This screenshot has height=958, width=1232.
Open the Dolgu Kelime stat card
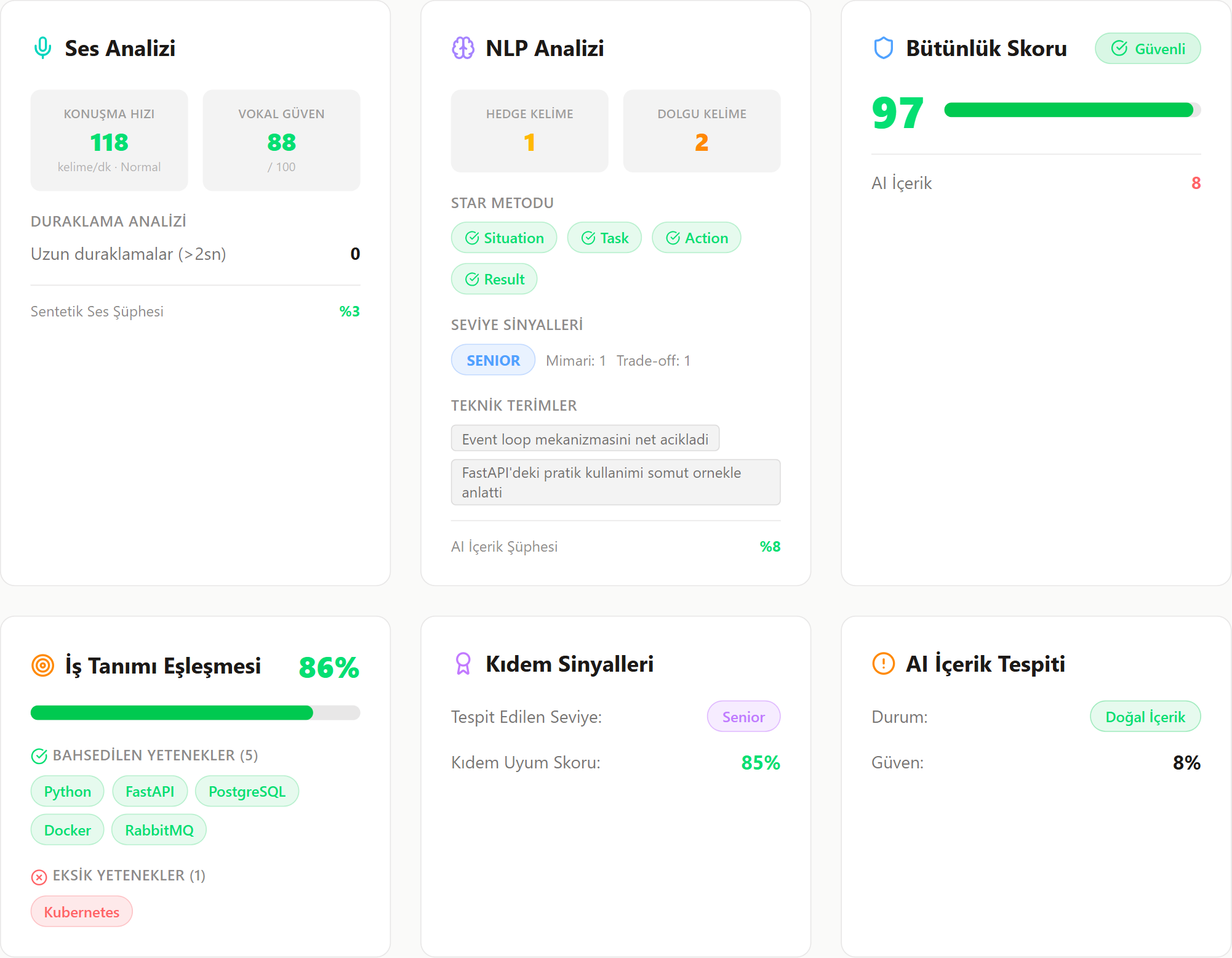click(702, 131)
